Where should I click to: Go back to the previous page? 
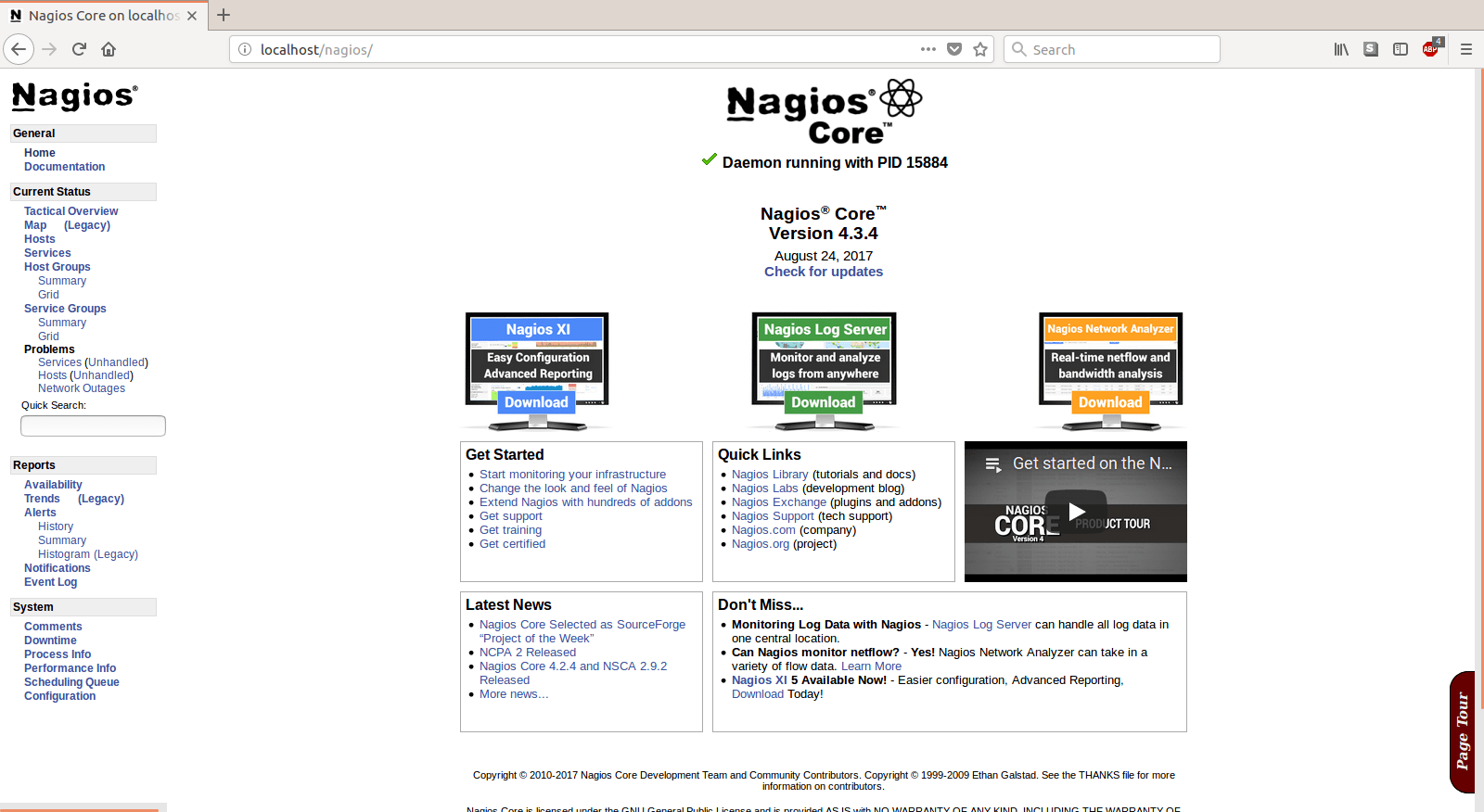click(x=19, y=49)
